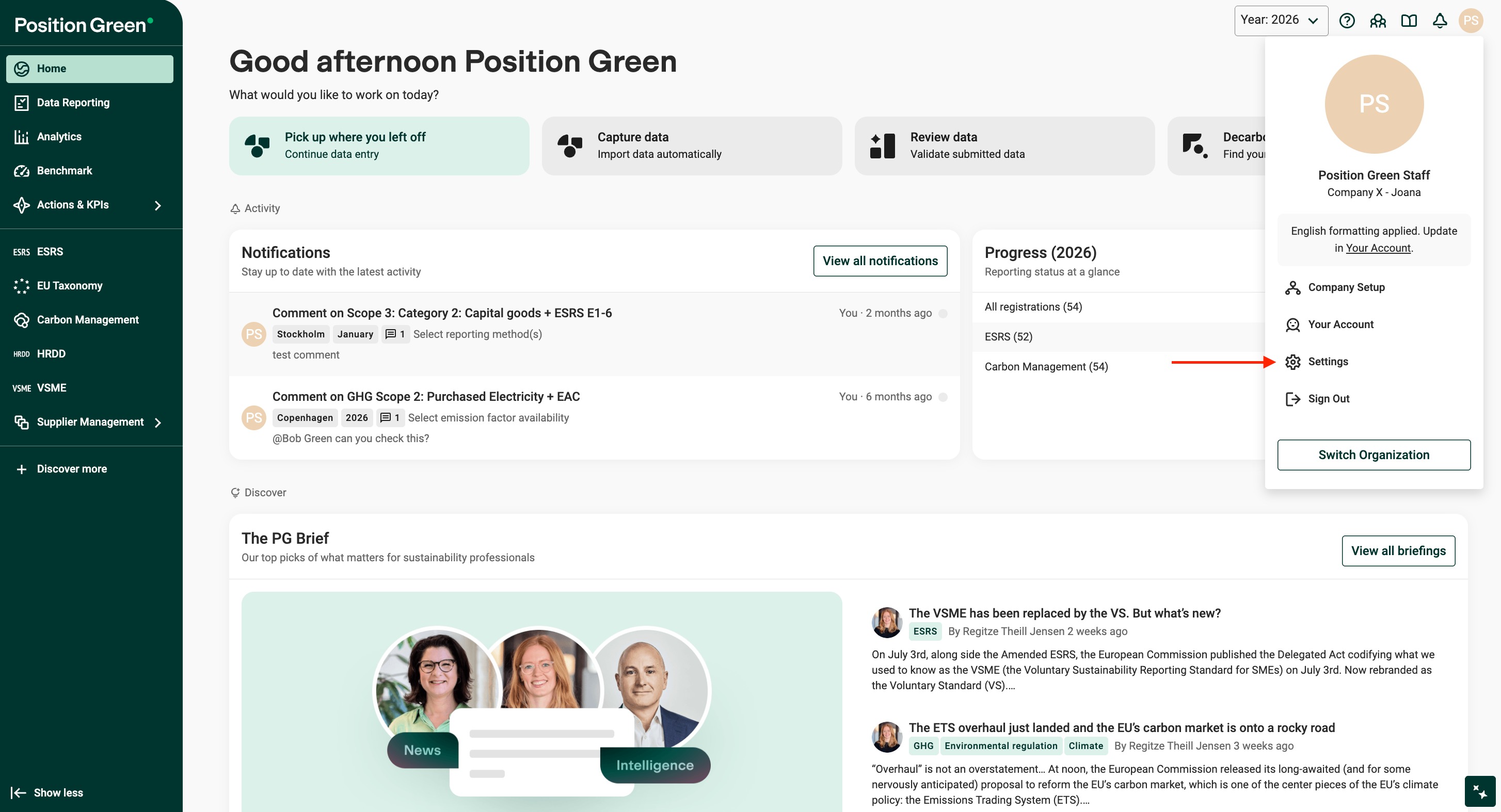Image resolution: width=1501 pixels, height=812 pixels.
Task: Select Settings in the profile menu
Action: pyautogui.click(x=1374, y=362)
